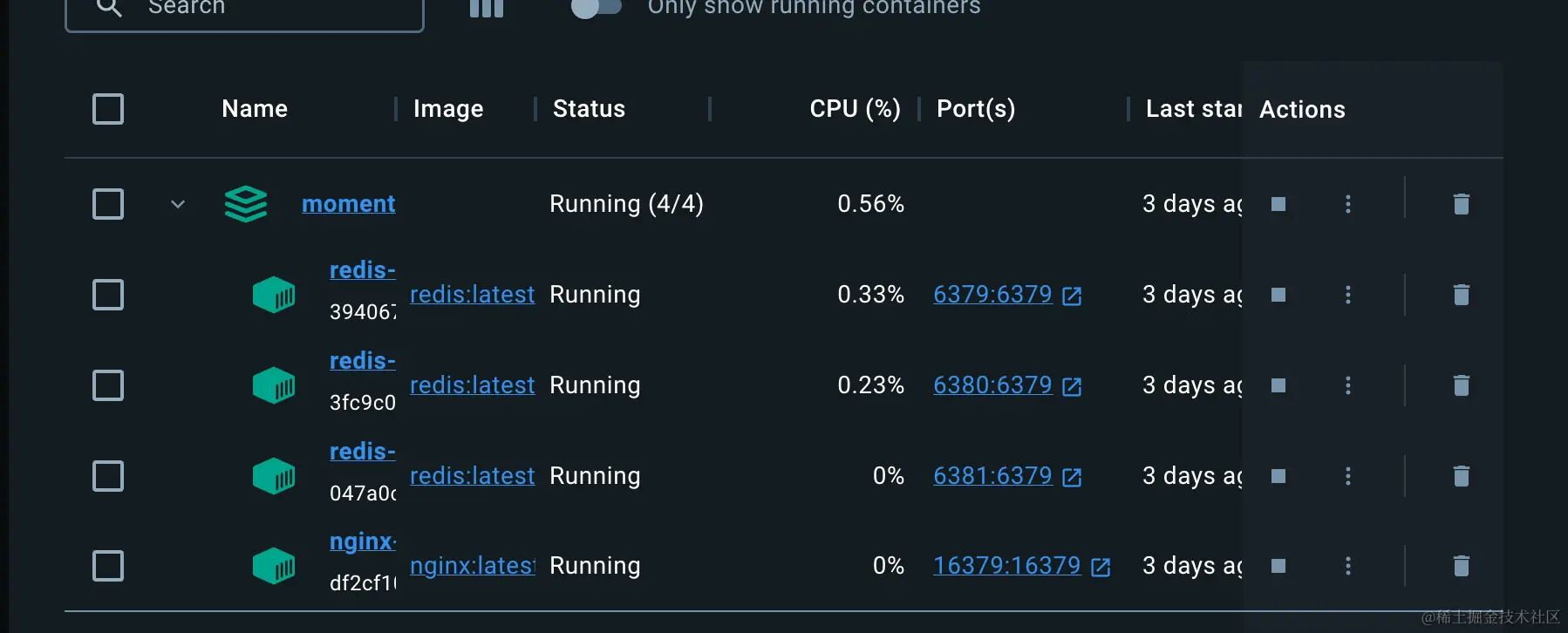Open external link icon beside 16379:16379
1568x633 pixels.
[1101, 568]
